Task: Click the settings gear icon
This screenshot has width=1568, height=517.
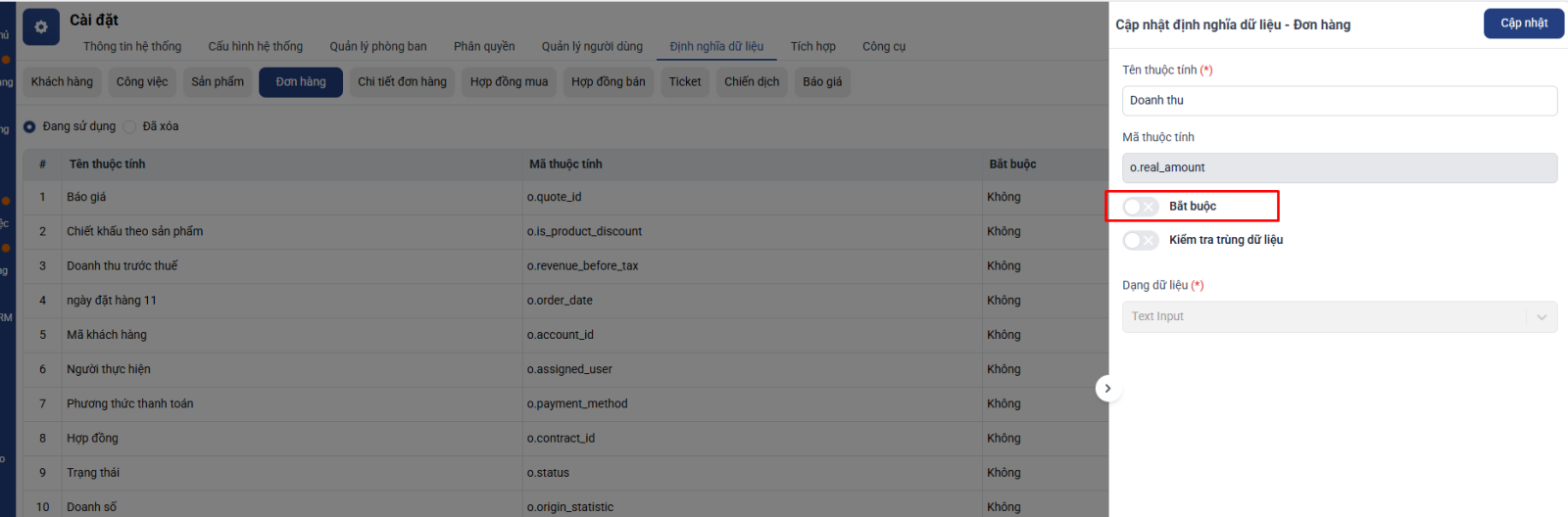Action: [x=41, y=27]
